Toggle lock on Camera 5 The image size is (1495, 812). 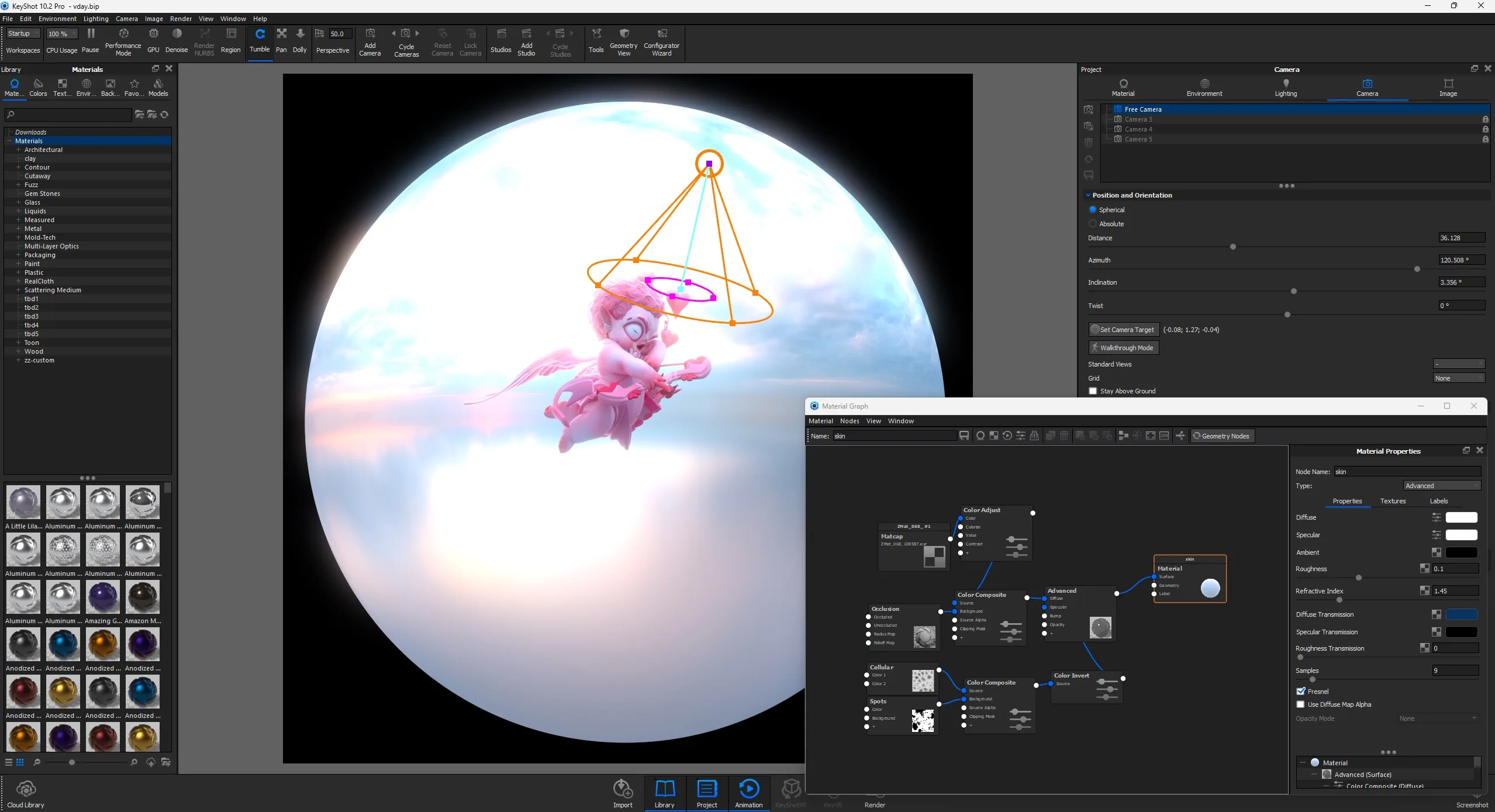pos(1485,139)
